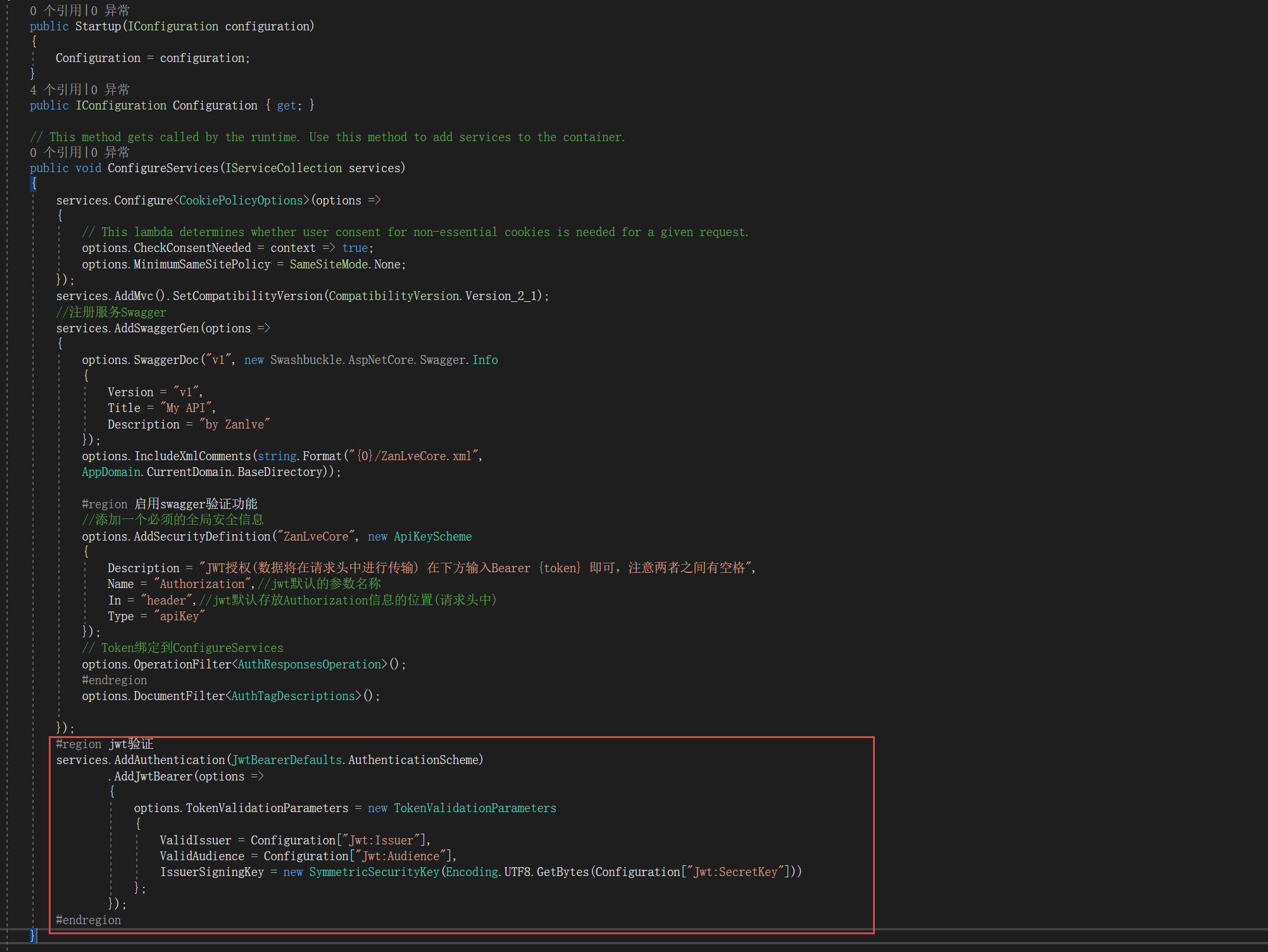Click the AuthTagDescriptions type name
The width and height of the screenshot is (1268, 952).
pyautogui.click(x=293, y=696)
